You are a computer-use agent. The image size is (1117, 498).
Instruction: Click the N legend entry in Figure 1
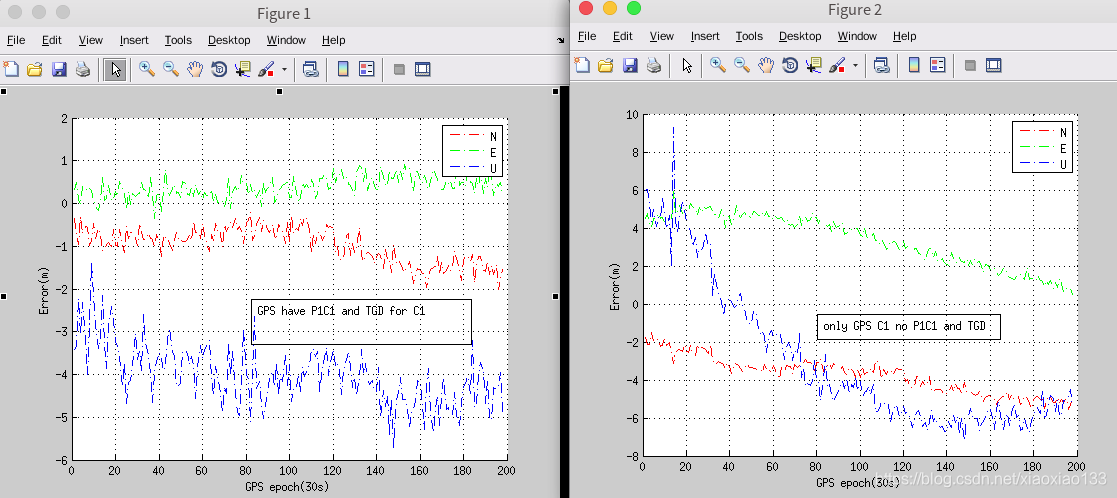[474, 135]
